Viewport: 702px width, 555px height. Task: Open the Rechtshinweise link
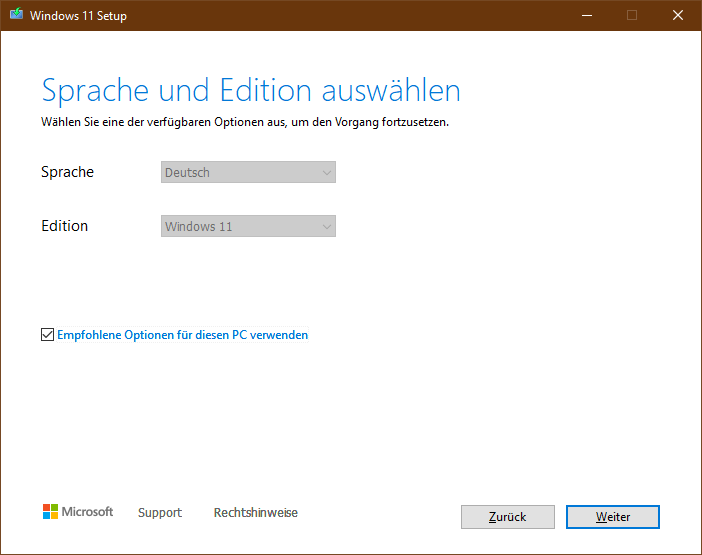(x=256, y=512)
